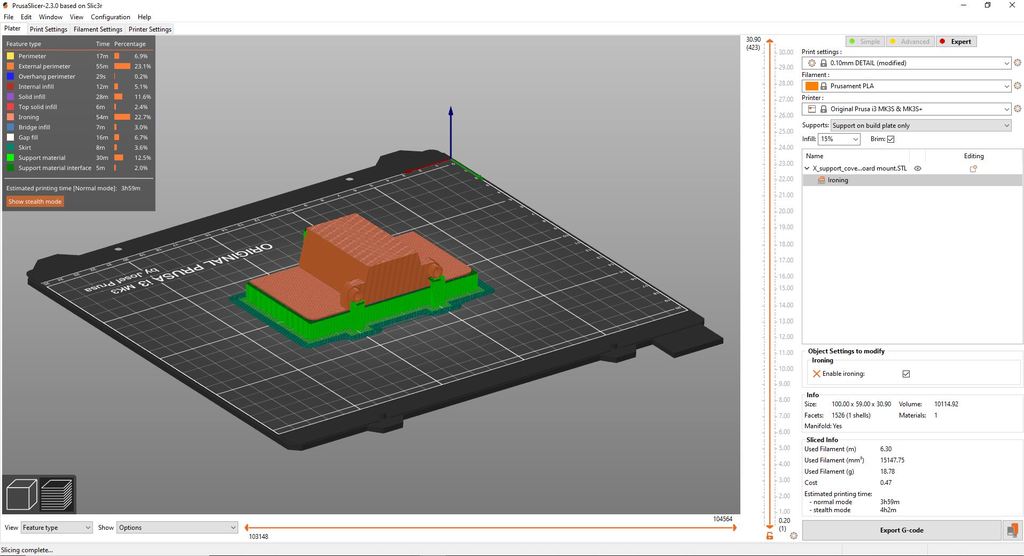1024x556 pixels.
Task: Open the Configuration menu
Action: [x=110, y=17]
